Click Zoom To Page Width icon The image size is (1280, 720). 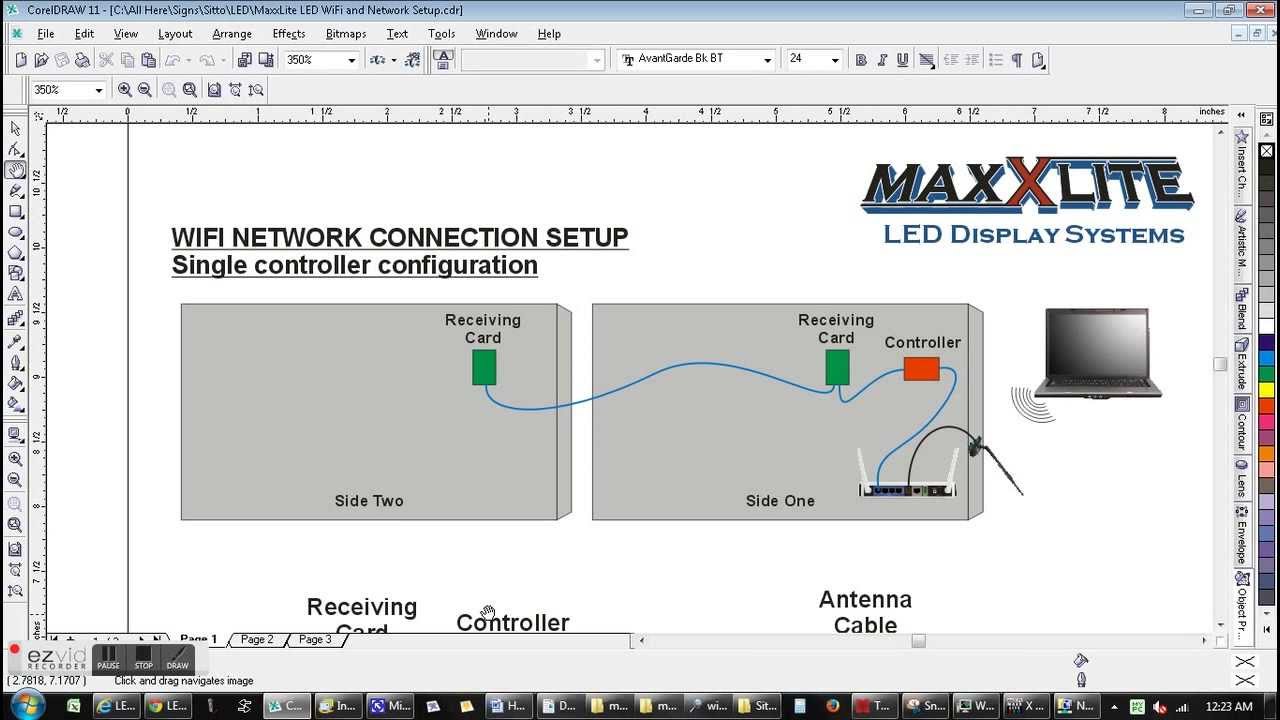tap(235, 90)
